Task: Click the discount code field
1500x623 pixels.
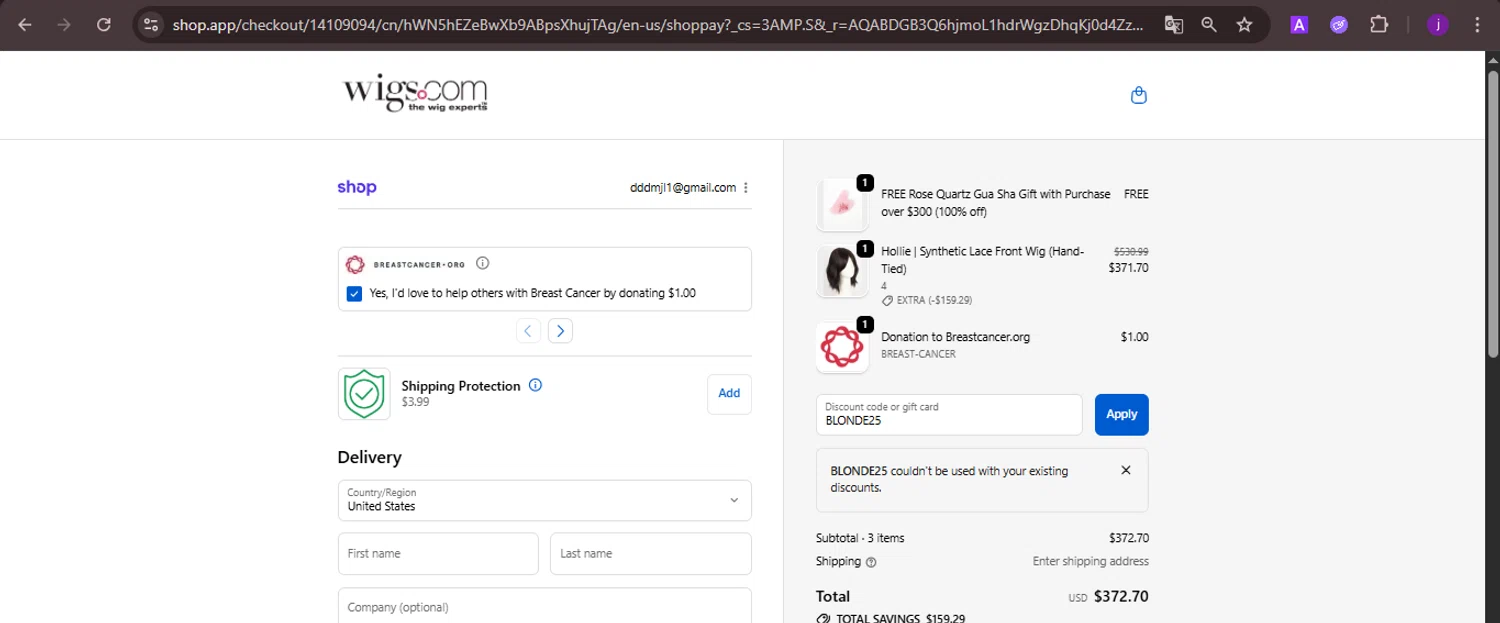Action: [x=949, y=414]
